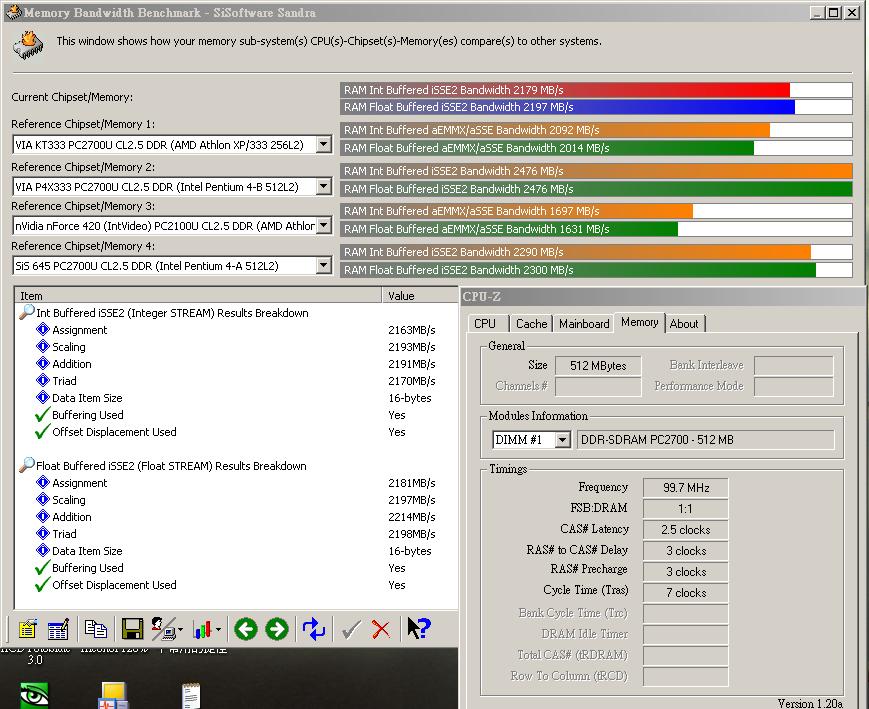Viewport: 869px width, 709px height.
Task: Click the 99.7 MHz Frequency field
Action: (686, 488)
